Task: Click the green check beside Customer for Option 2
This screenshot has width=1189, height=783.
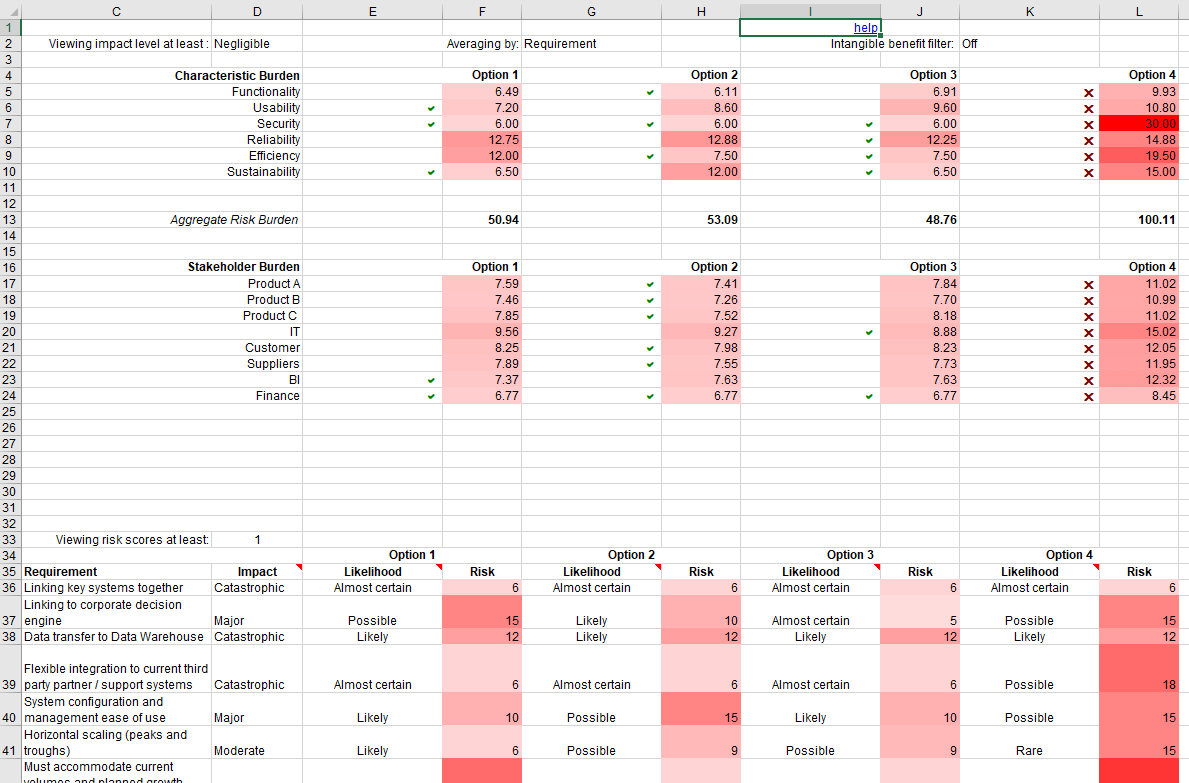Action: point(649,347)
